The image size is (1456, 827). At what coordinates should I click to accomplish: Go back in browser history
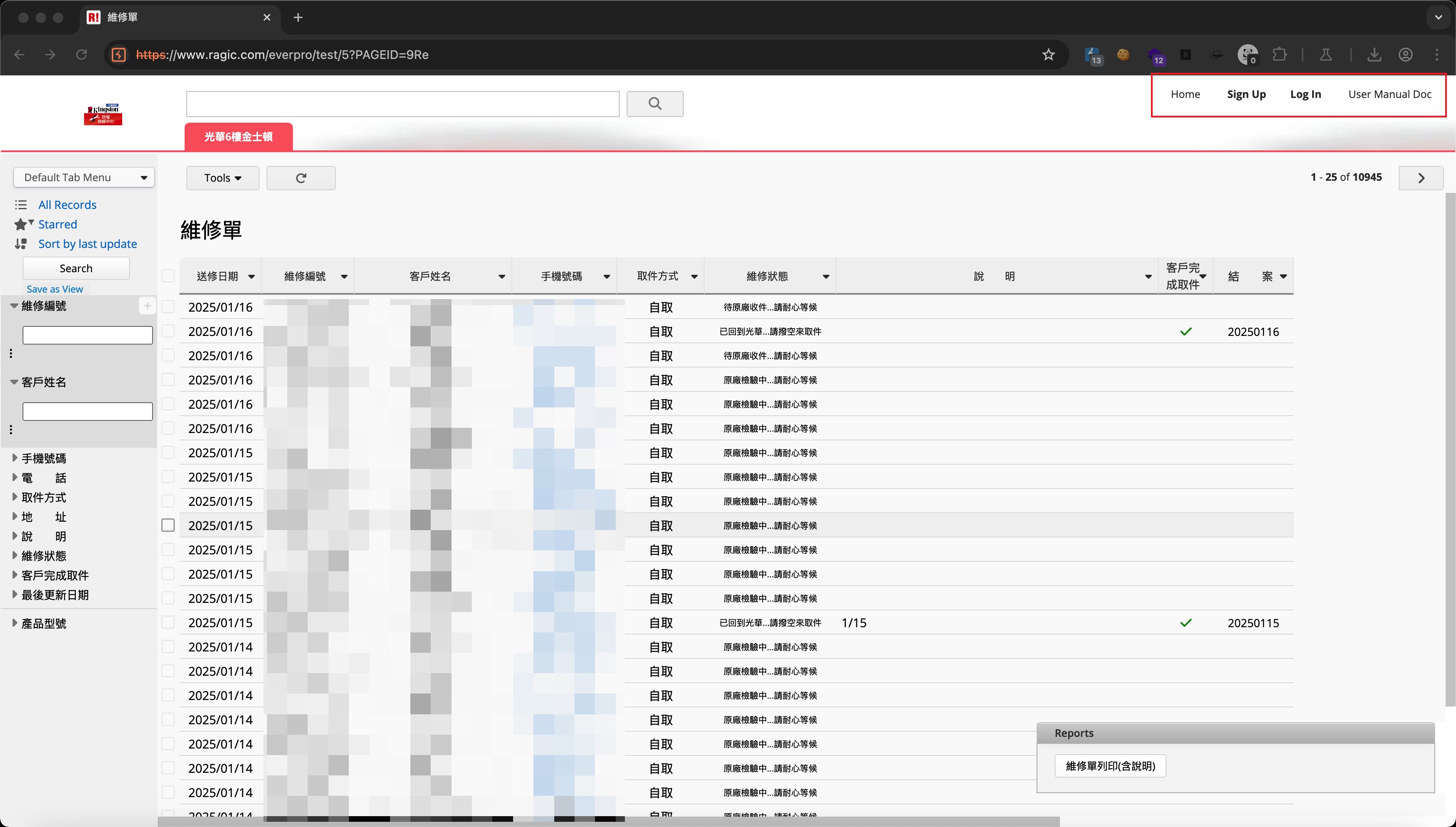[19, 55]
